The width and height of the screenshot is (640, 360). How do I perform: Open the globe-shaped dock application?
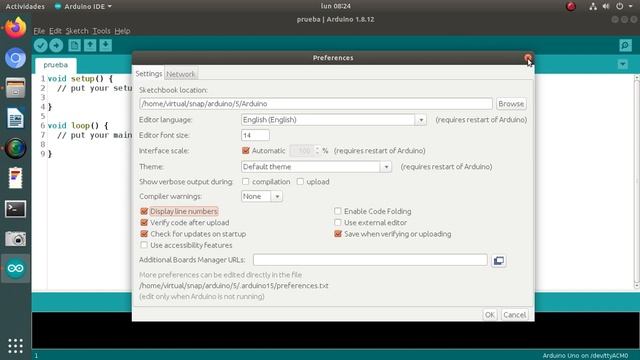16,148
